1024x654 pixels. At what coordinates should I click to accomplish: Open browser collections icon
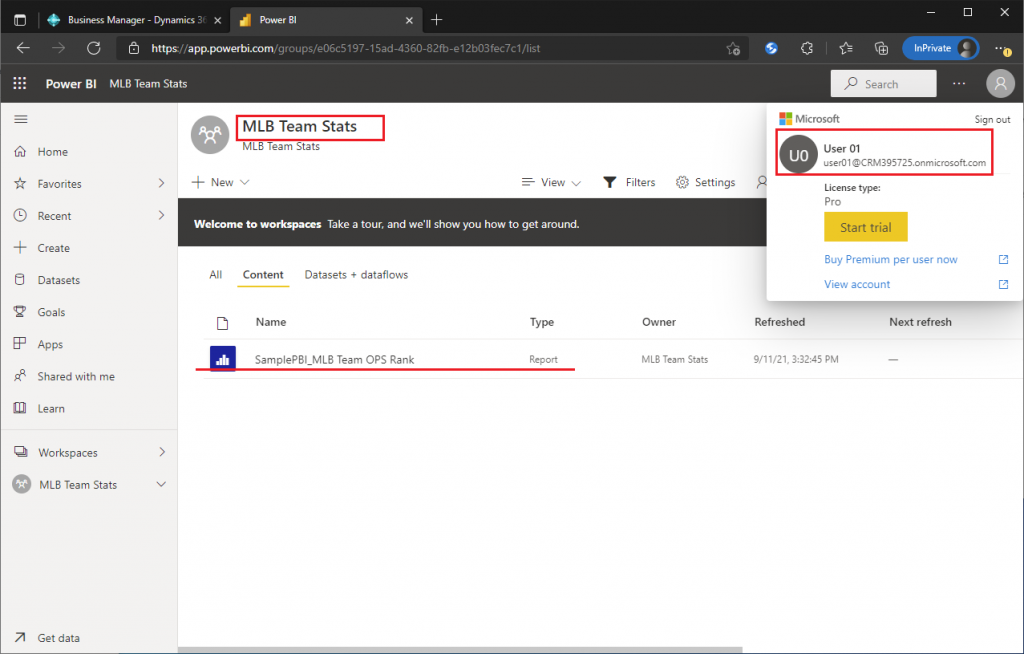881,48
